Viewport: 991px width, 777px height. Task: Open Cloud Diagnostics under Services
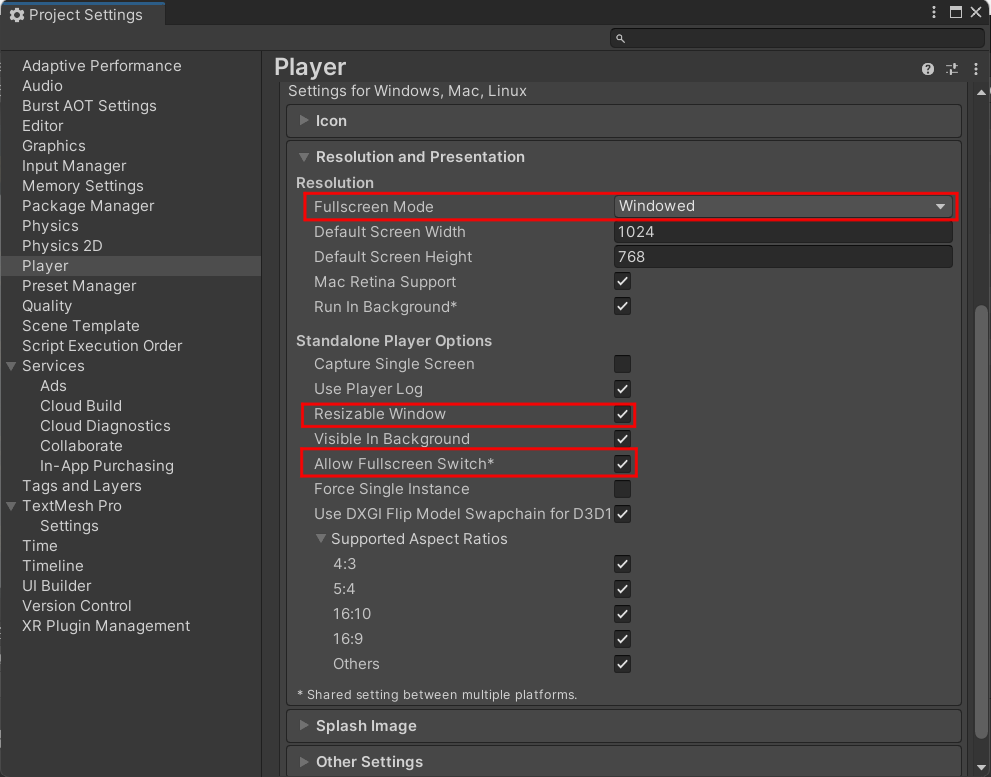(105, 426)
